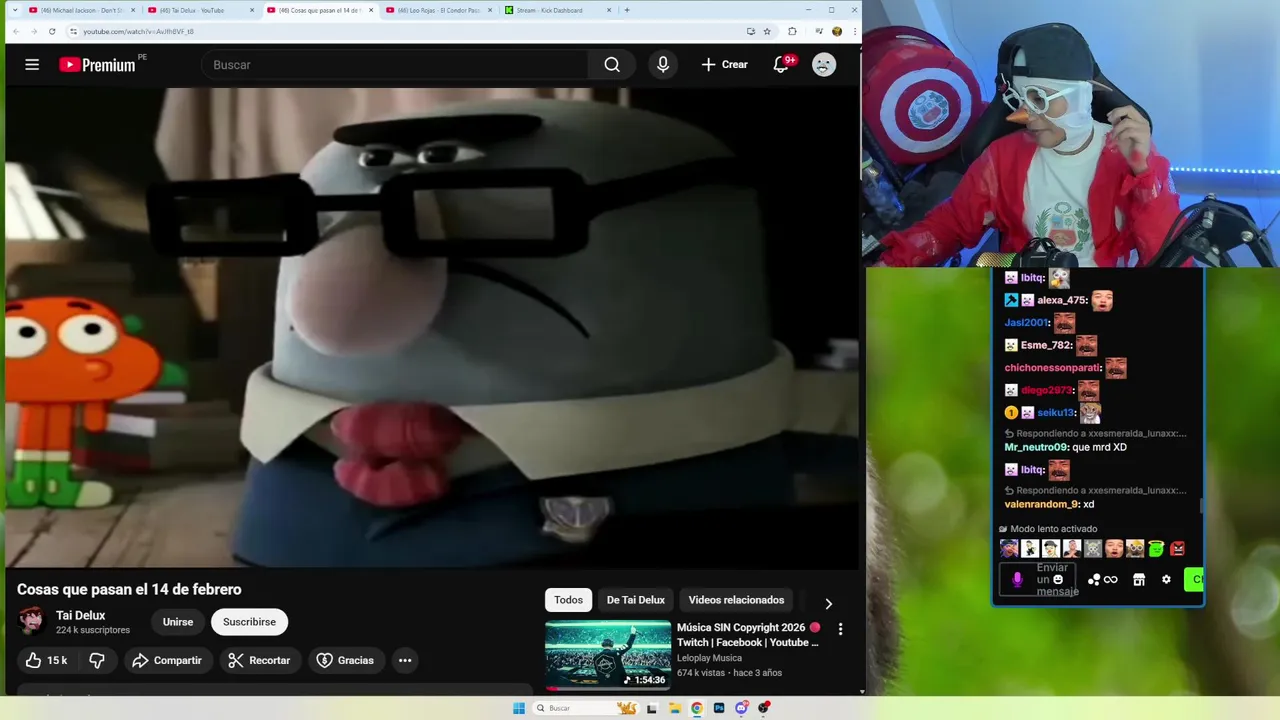Viewport: 1280px width, 720px height.
Task: Open Discord from taskbar
Action: 741,708
